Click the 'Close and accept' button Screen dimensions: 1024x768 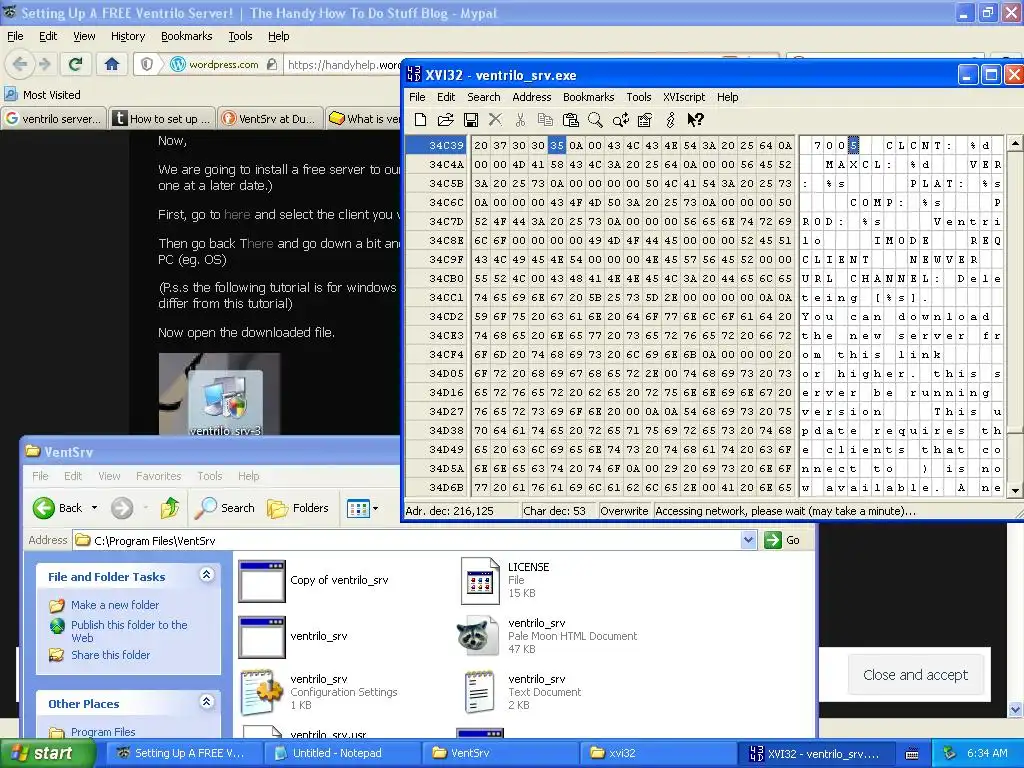(916, 675)
